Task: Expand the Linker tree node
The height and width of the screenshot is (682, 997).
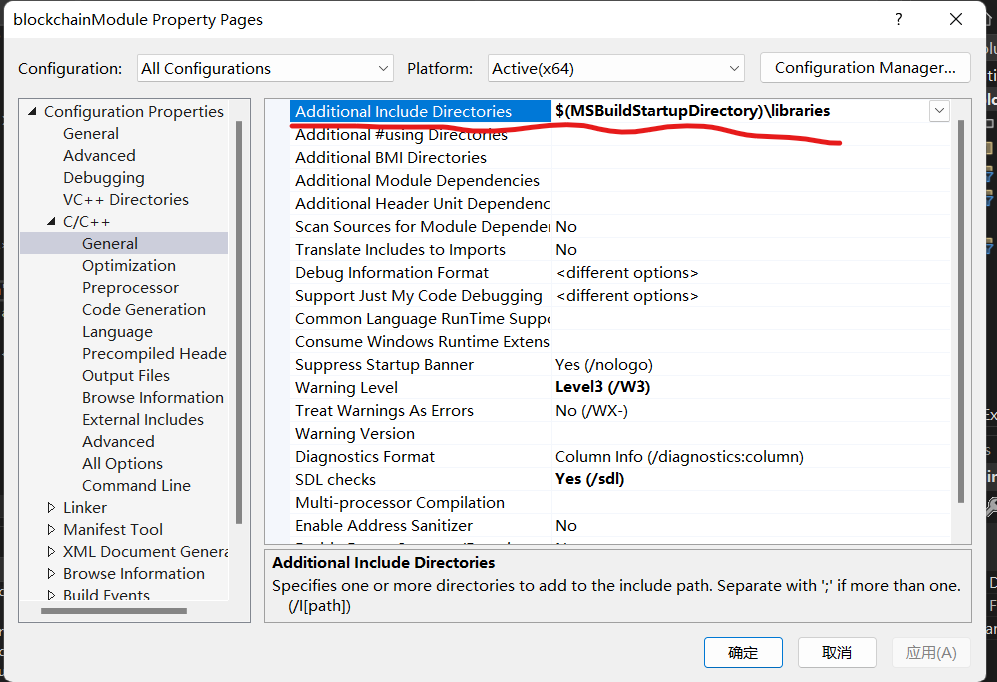Action: [x=52, y=507]
